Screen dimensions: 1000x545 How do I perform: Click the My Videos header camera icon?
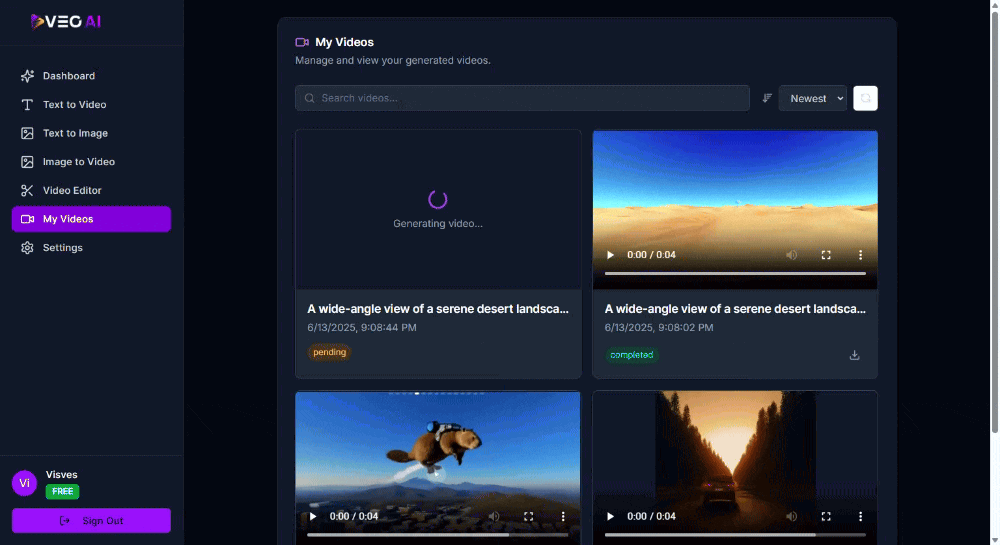tap(302, 42)
